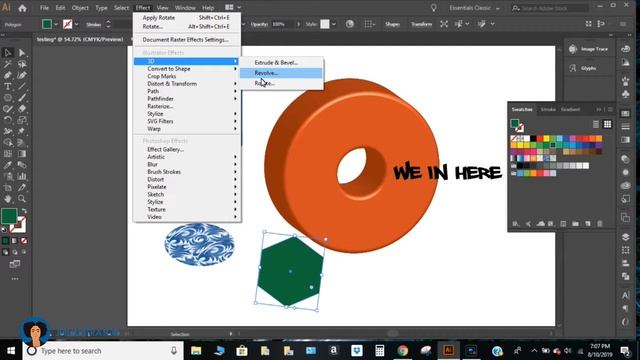Open the Arrange Documents dropdown

coord(233,7)
